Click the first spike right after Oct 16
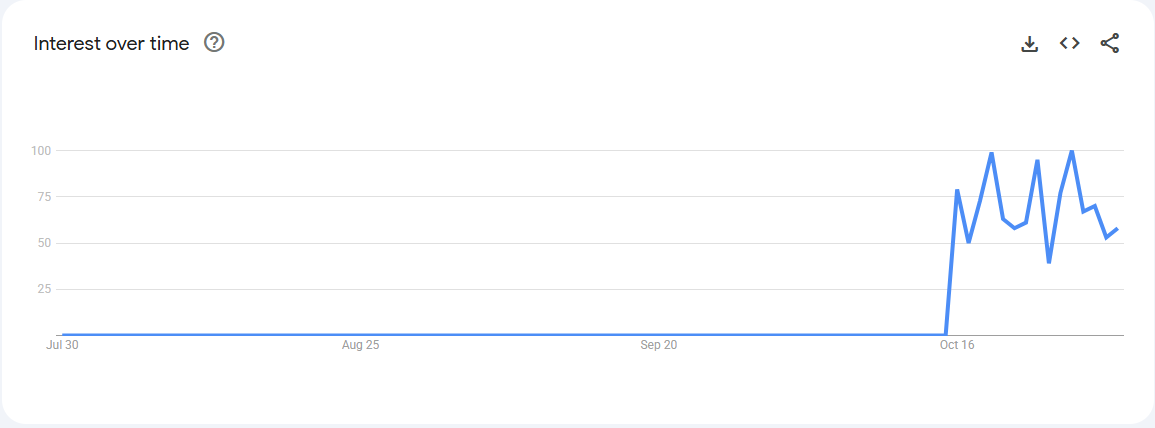1155x428 pixels. [x=957, y=190]
